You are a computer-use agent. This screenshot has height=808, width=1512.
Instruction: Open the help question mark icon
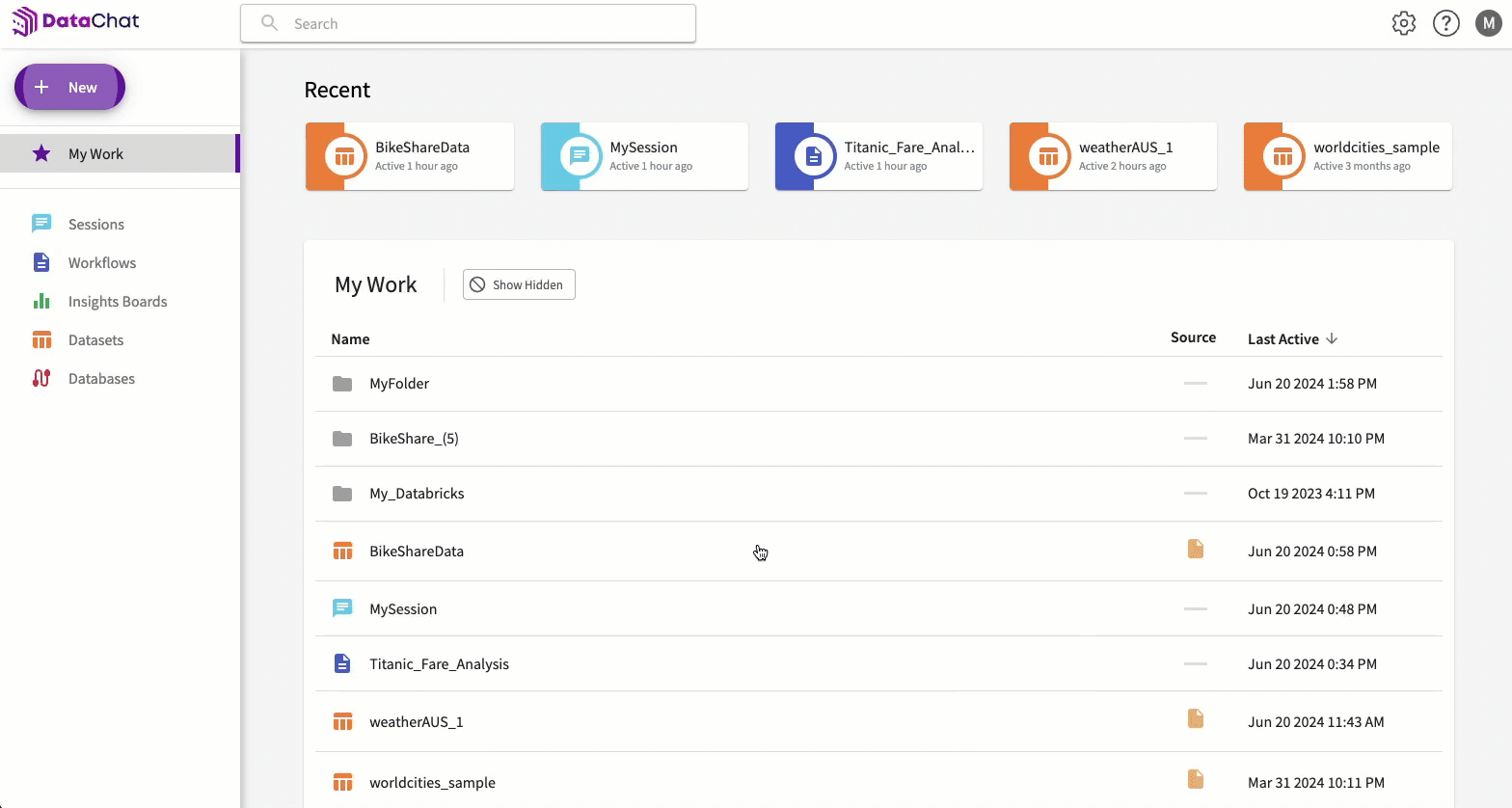click(x=1446, y=23)
